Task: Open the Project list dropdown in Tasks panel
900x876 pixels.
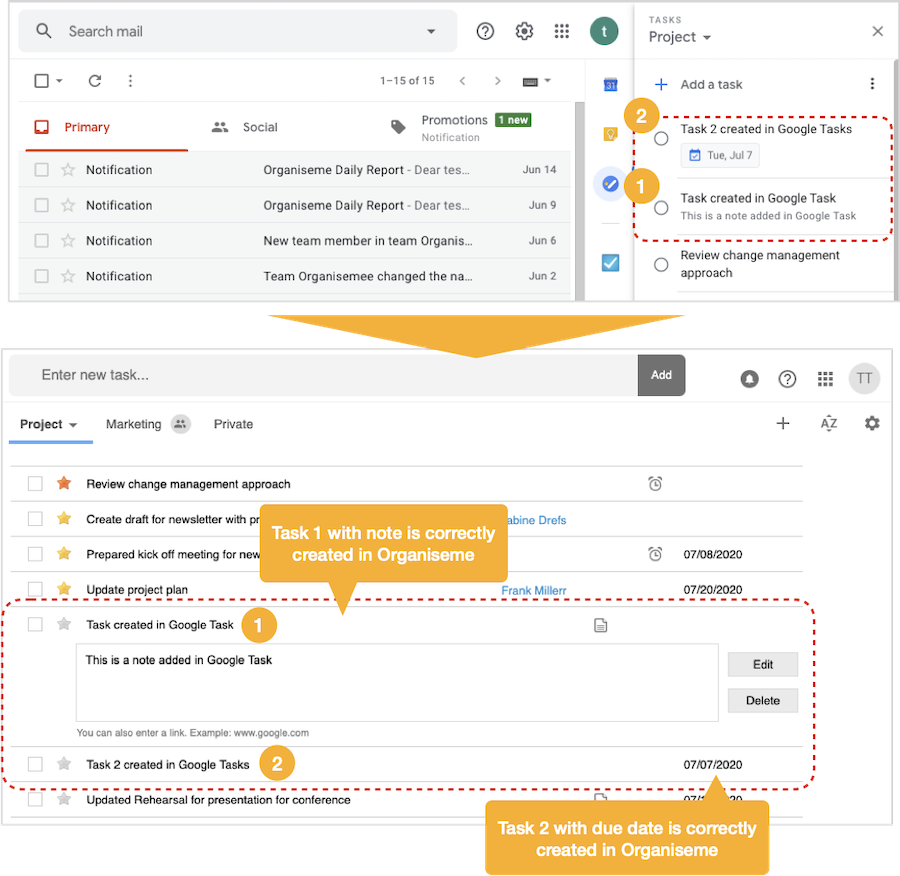Action: coord(680,37)
